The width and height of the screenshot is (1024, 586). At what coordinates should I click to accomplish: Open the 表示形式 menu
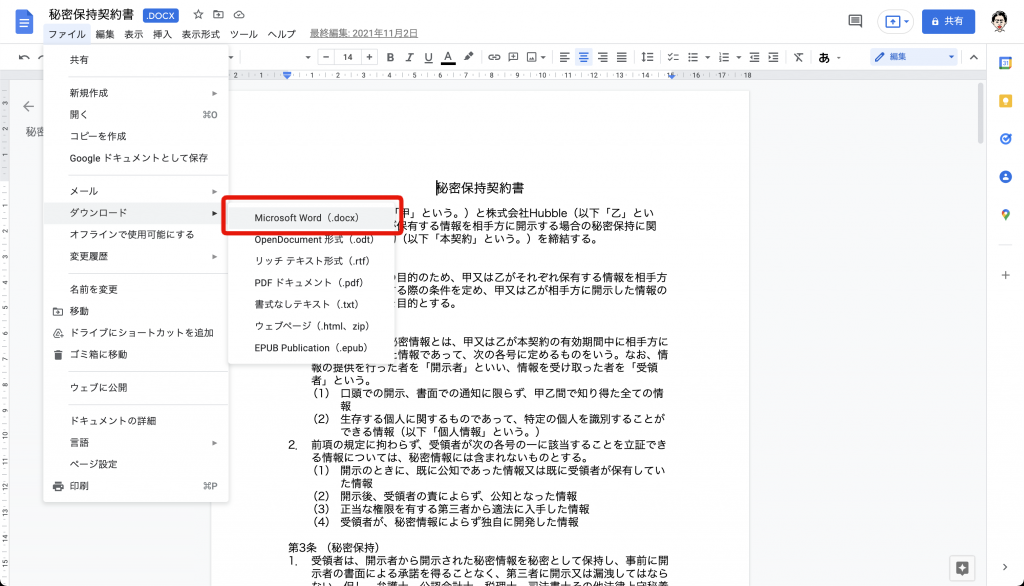coord(200,34)
